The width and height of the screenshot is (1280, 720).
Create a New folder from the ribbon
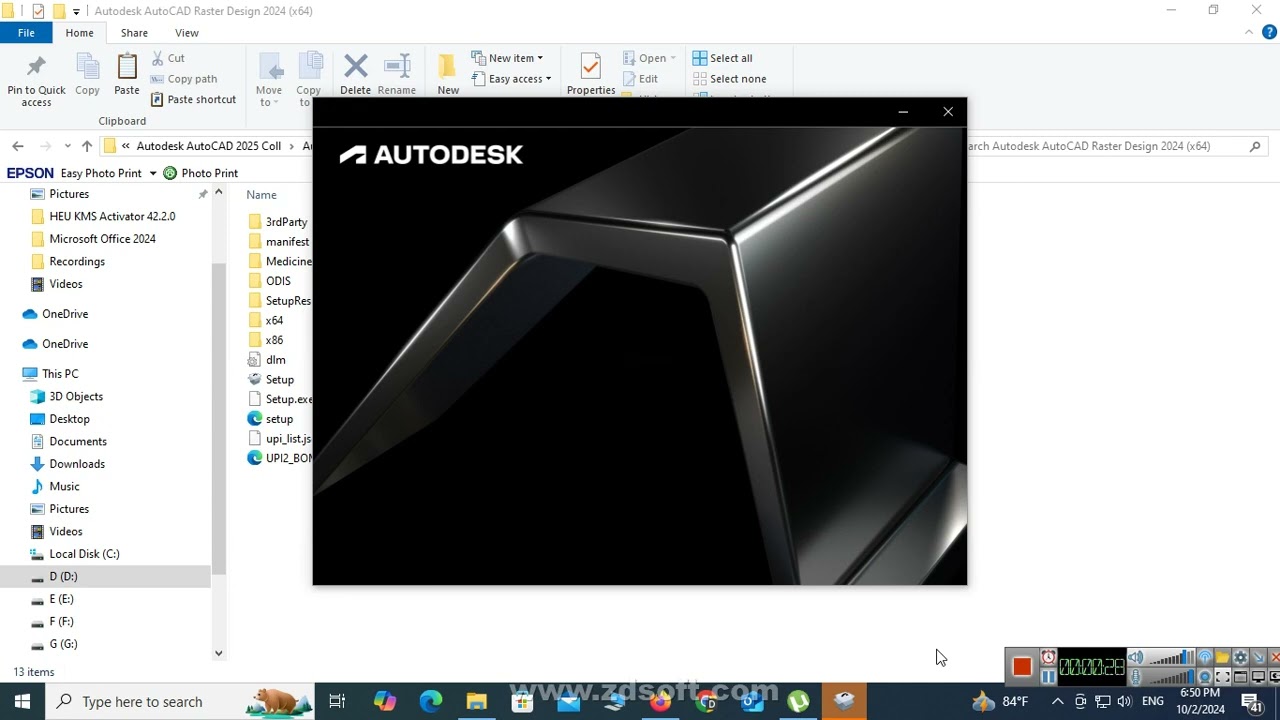[x=448, y=75]
